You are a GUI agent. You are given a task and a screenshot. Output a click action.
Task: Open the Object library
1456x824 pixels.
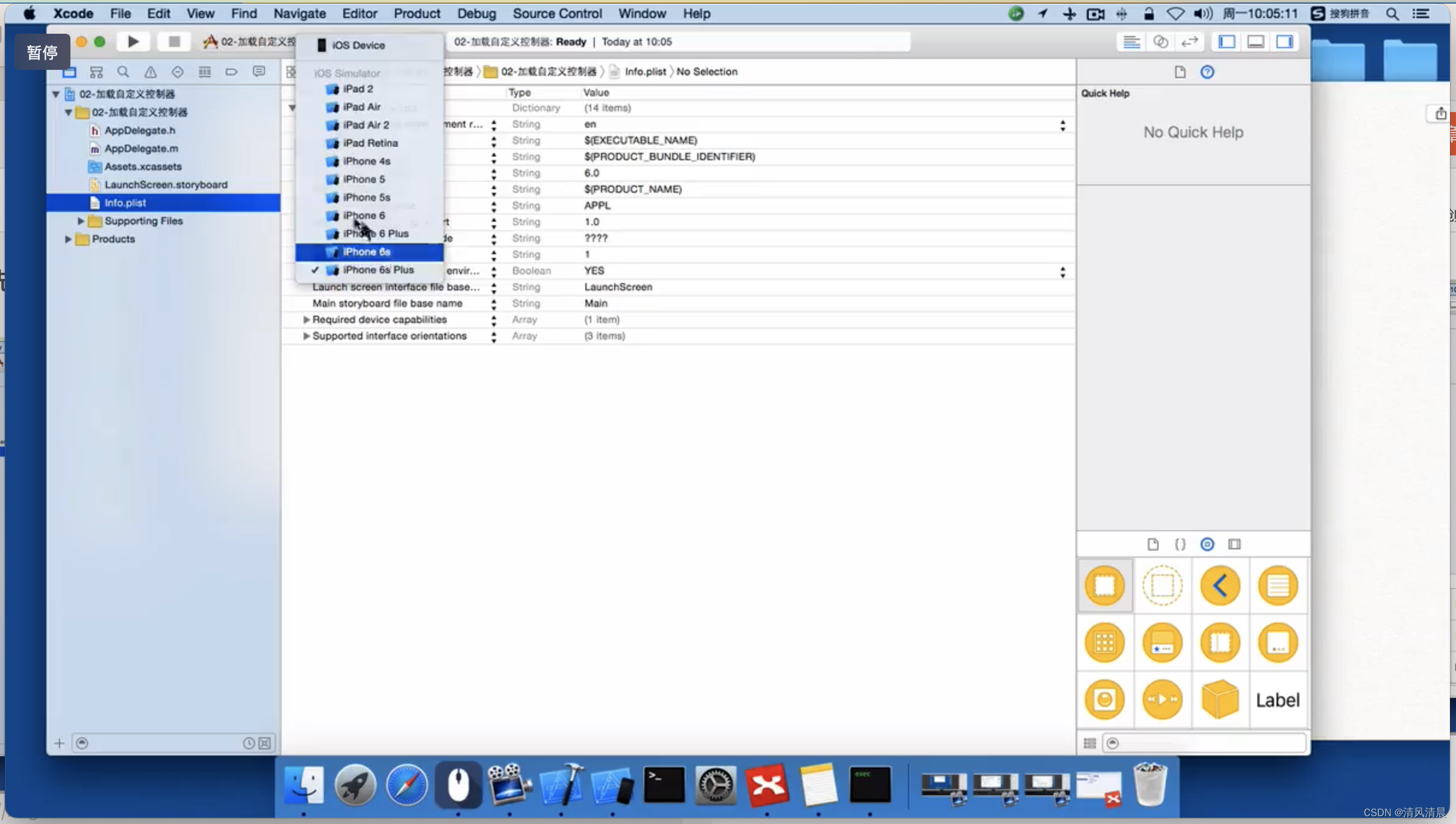click(x=1207, y=545)
